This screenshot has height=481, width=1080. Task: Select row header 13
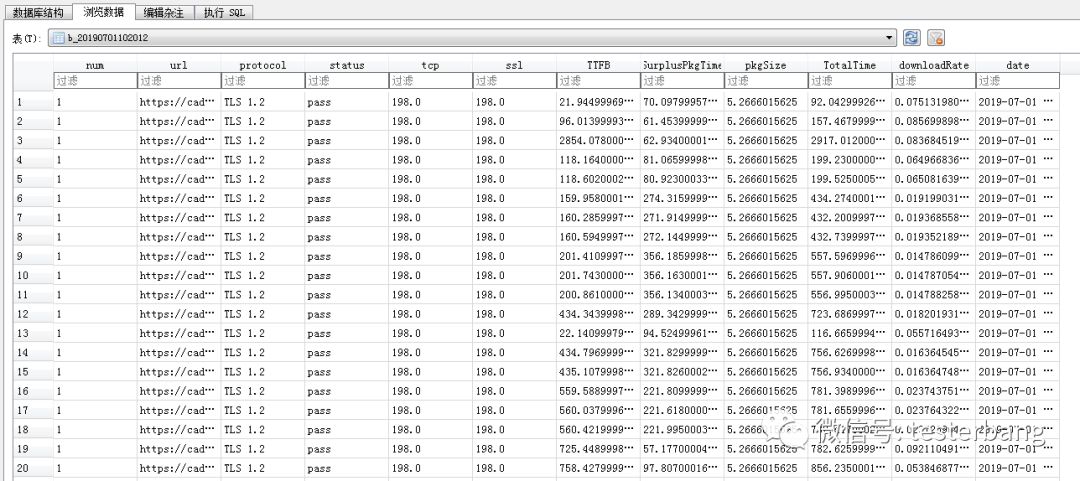coord(33,334)
